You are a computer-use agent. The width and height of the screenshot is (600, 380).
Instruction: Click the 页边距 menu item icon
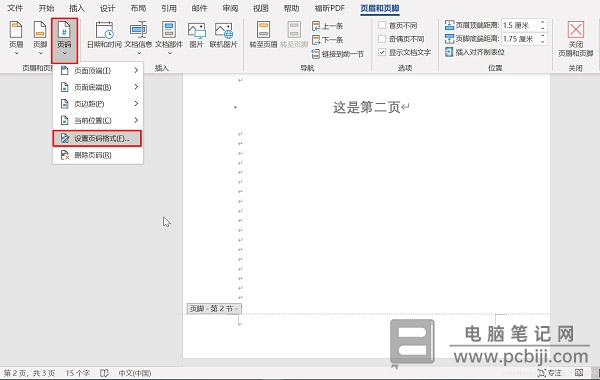click(65, 104)
